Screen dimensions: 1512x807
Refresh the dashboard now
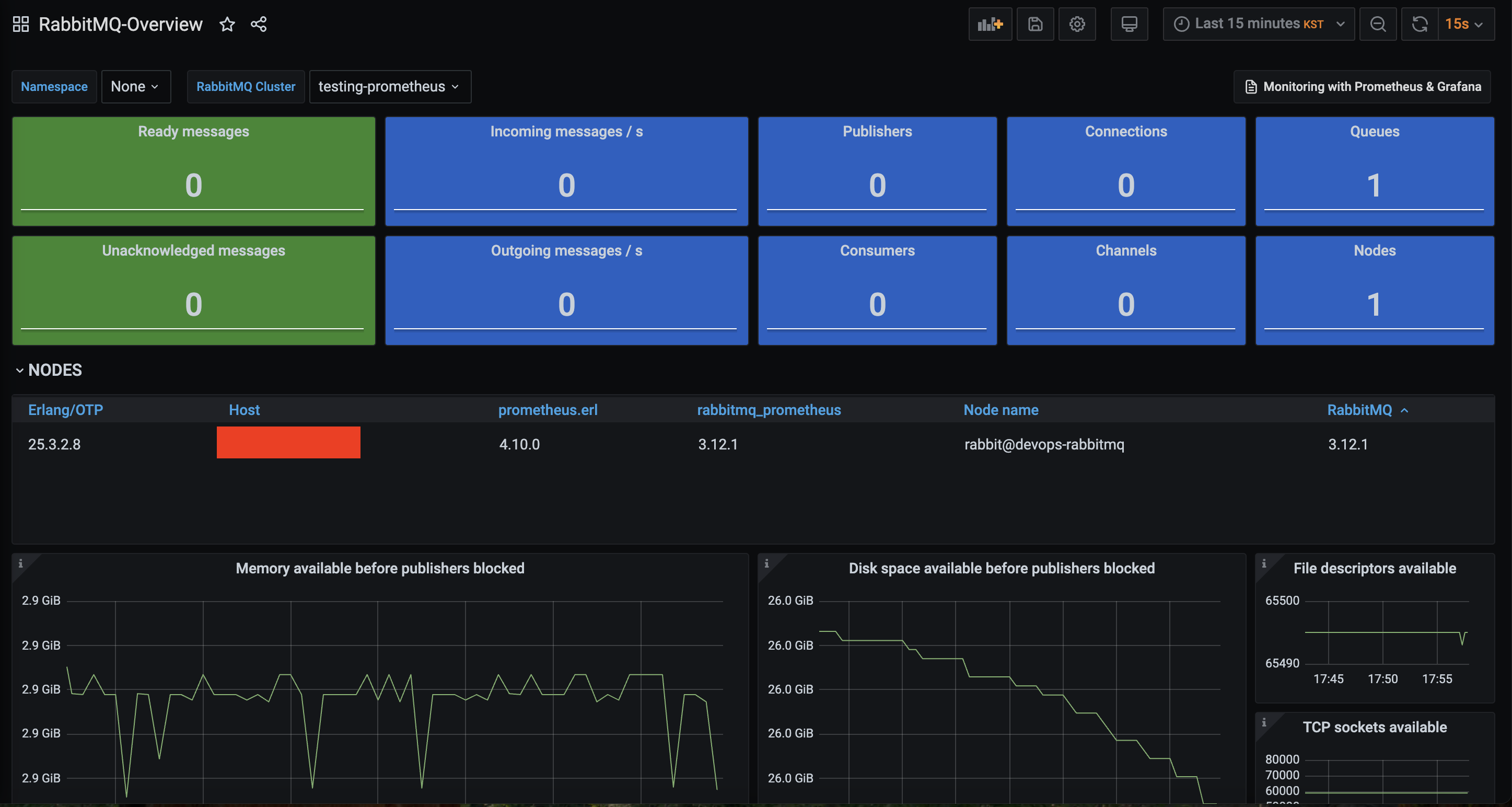(x=1419, y=24)
